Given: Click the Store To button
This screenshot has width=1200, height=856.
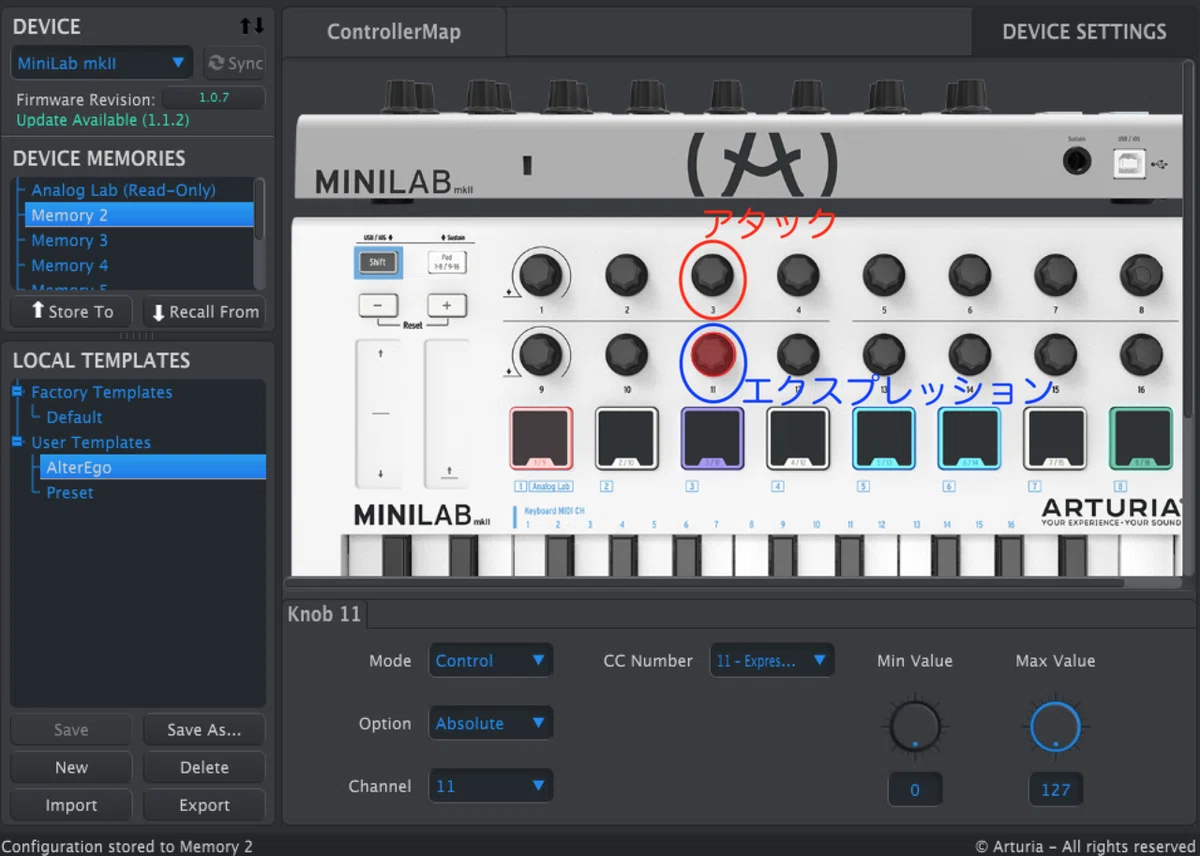Looking at the screenshot, I should (72, 312).
